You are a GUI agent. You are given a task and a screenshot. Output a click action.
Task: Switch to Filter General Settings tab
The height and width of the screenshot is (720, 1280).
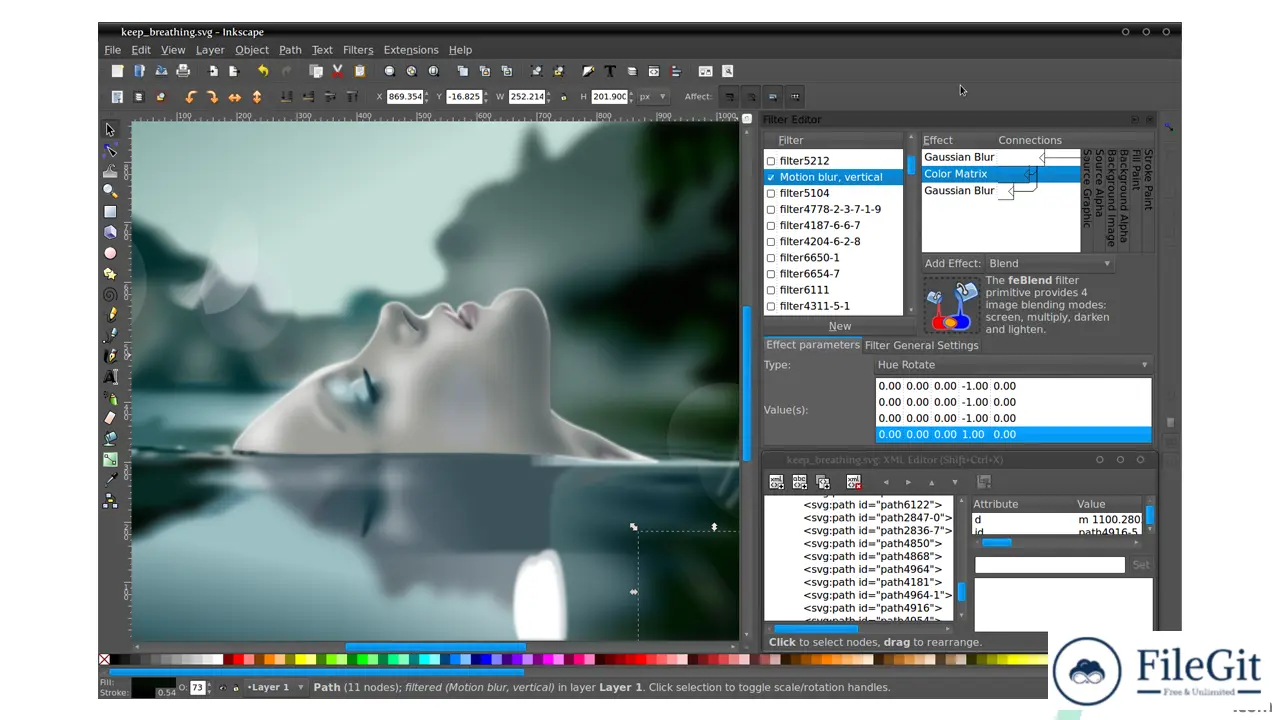pyautogui.click(x=922, y=345)
